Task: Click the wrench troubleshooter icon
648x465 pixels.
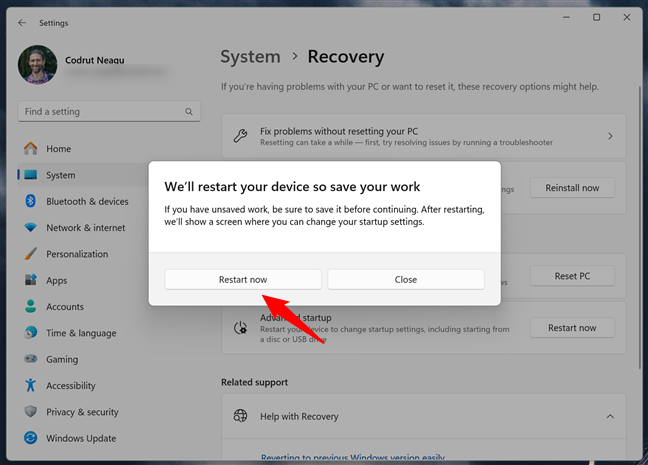Action: [241, 136]
